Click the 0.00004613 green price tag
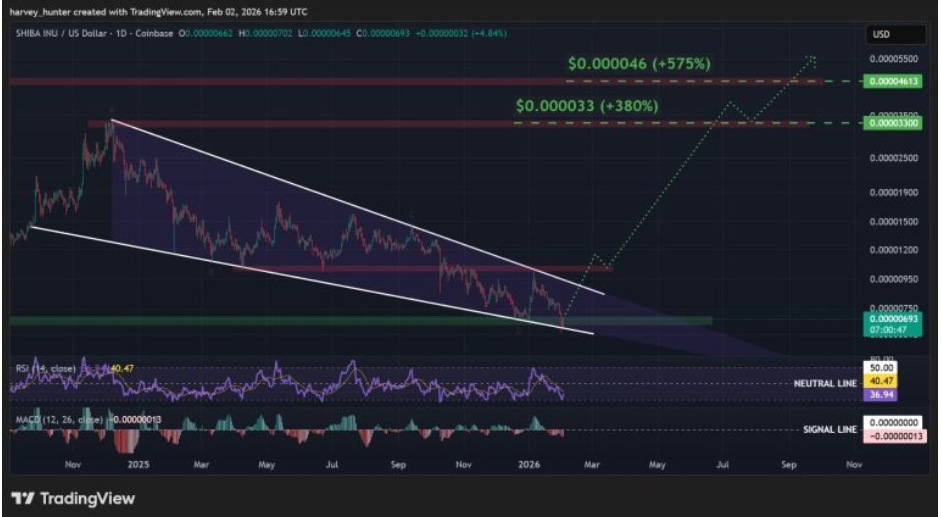Viewport: 942px width, 517px height. point(894,80)
